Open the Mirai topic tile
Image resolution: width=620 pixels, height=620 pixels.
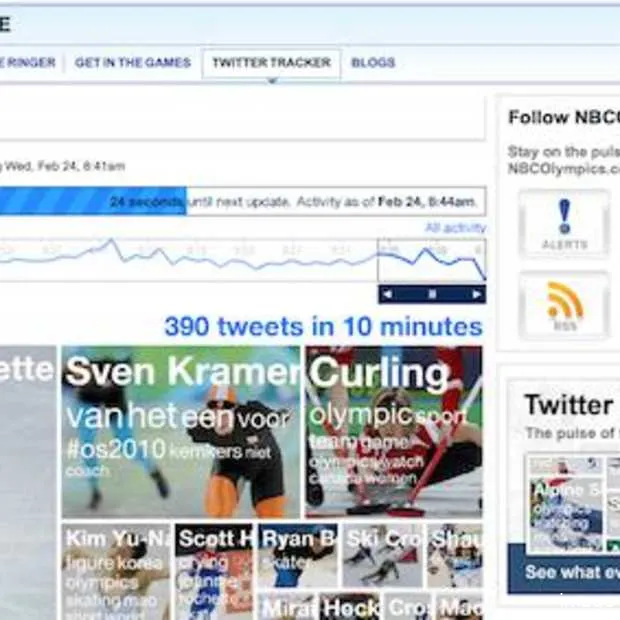pos(288,606)
